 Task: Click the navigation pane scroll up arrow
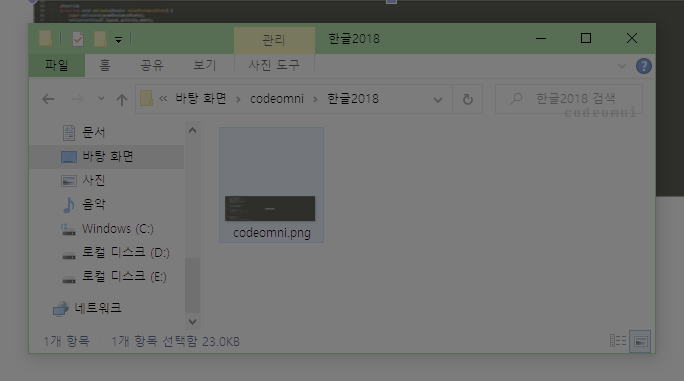[192, 130]
